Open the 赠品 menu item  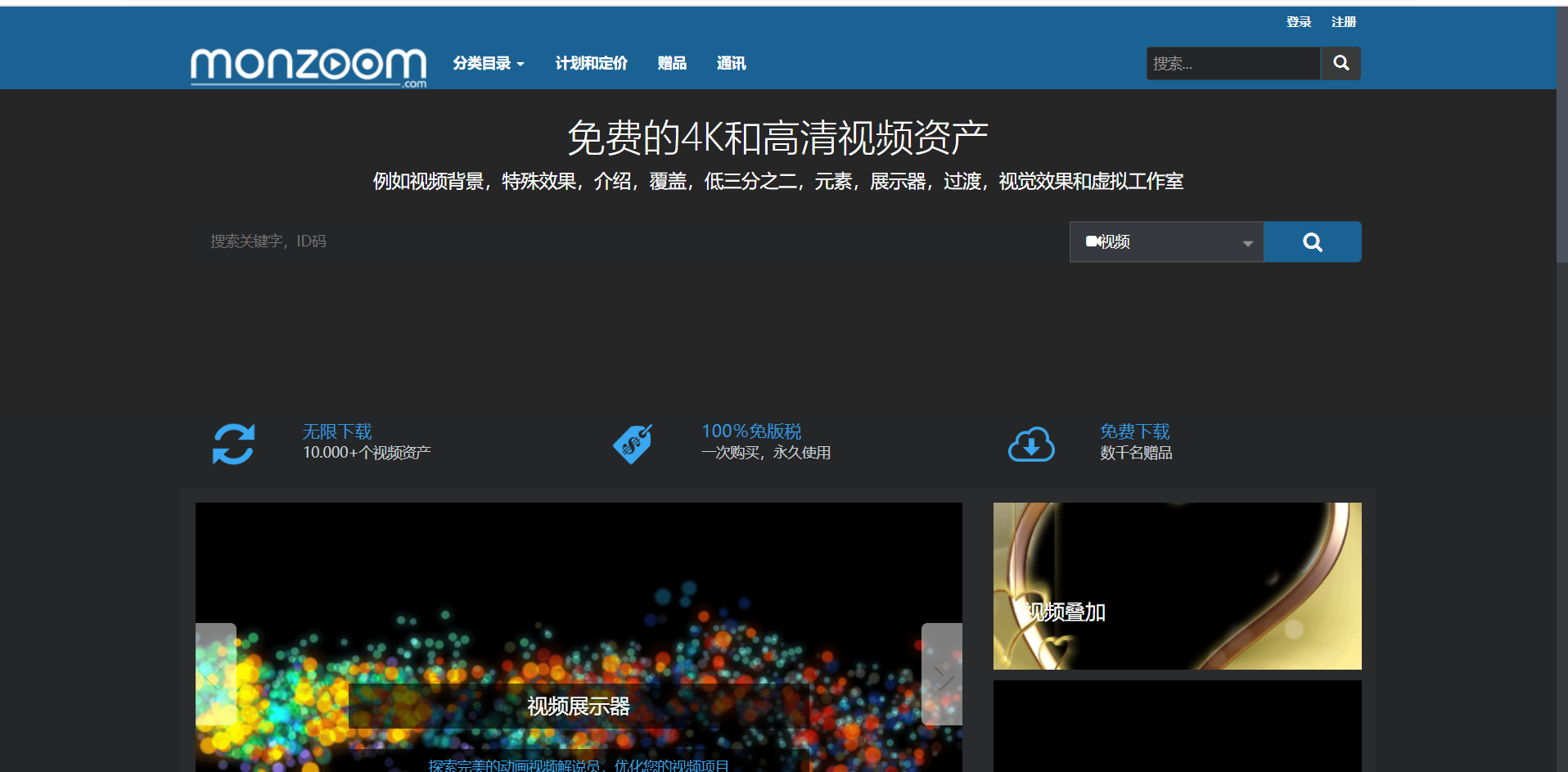tap(671, 63)
